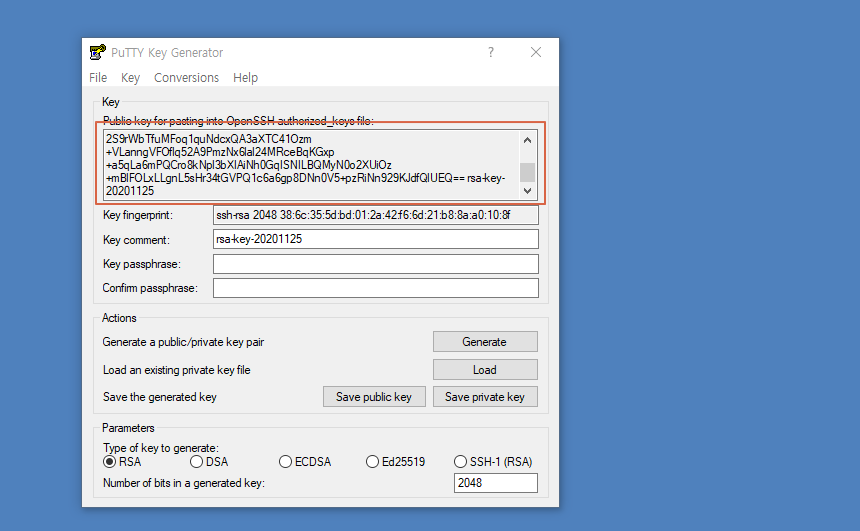The width and height of the screenshot is (860, 531).
Task: Click Save private key button
Action: pos(485,397)
